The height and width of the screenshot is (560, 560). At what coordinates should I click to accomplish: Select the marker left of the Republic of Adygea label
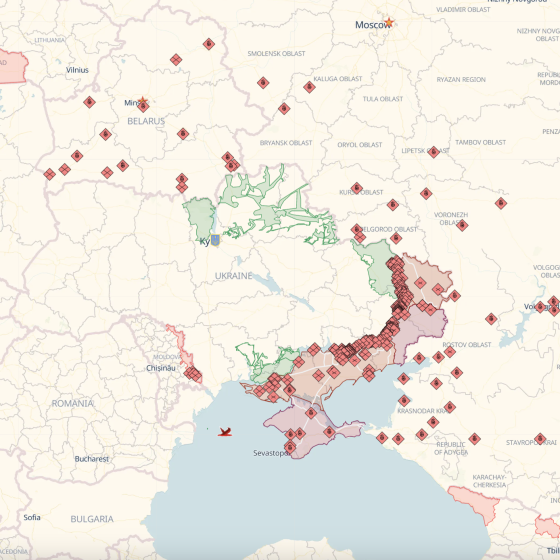pos(422,435)
